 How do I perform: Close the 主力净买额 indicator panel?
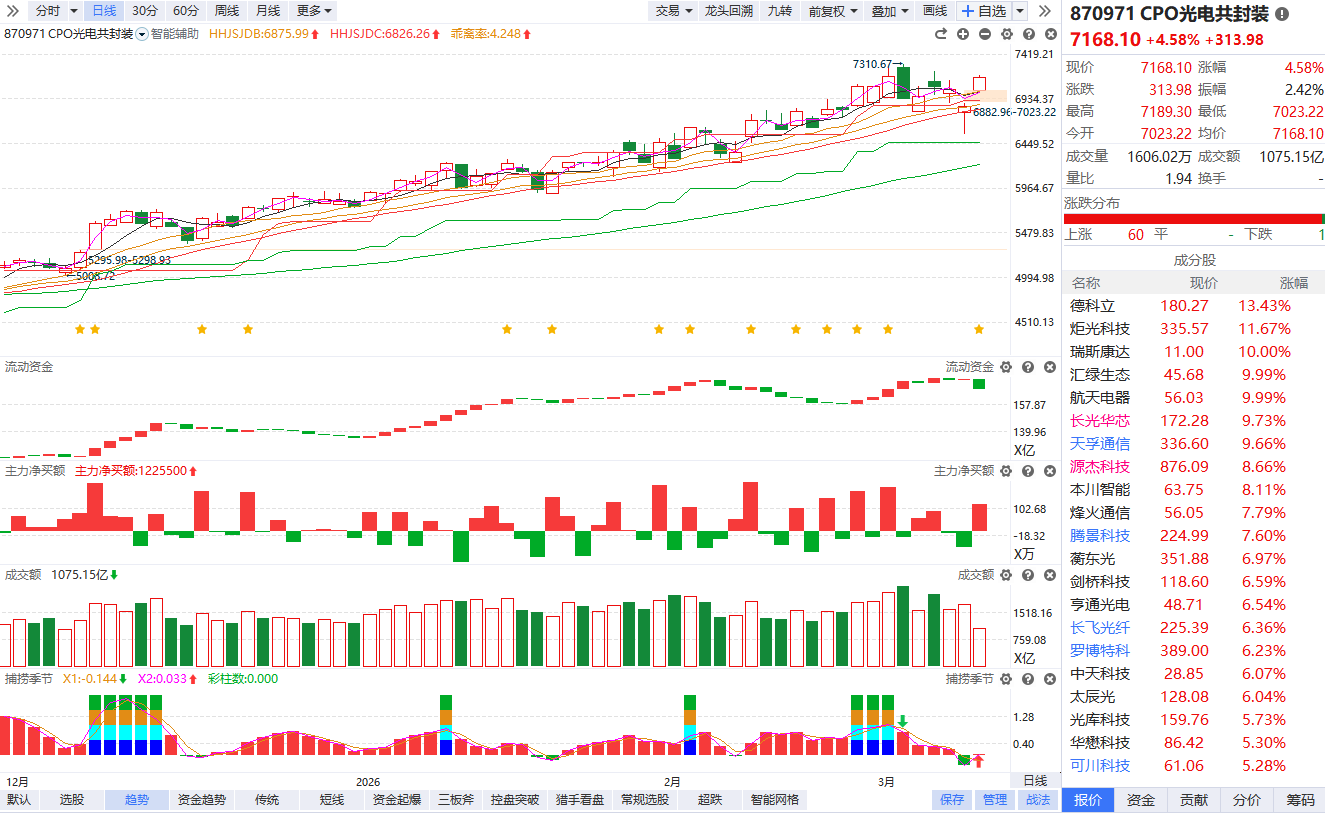click(1049, 471)
